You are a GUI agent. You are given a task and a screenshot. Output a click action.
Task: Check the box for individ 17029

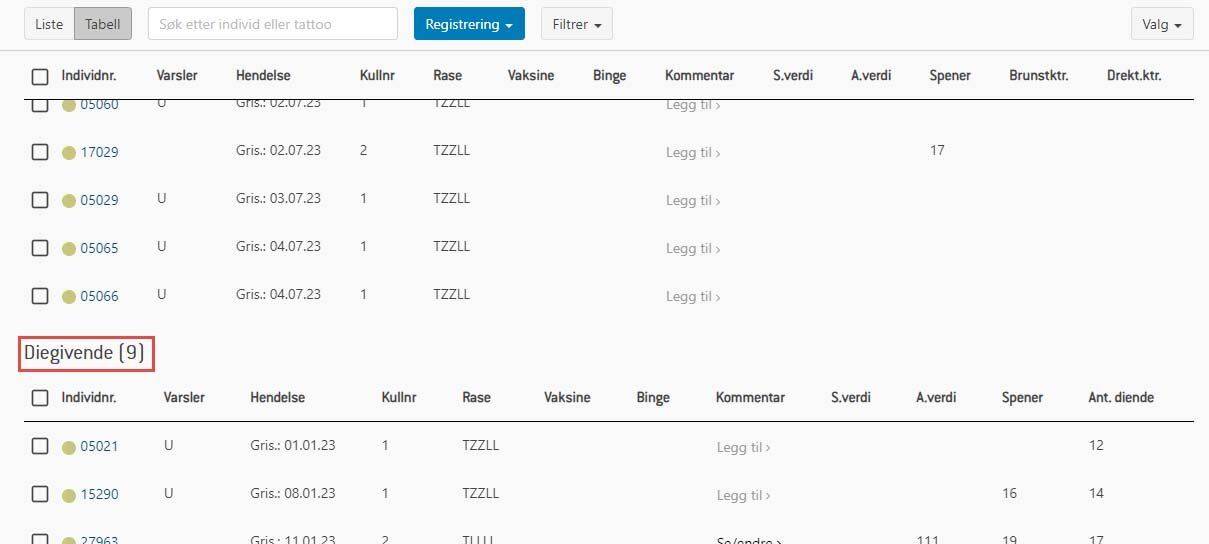pyautogui.click(x=40, y=152)
